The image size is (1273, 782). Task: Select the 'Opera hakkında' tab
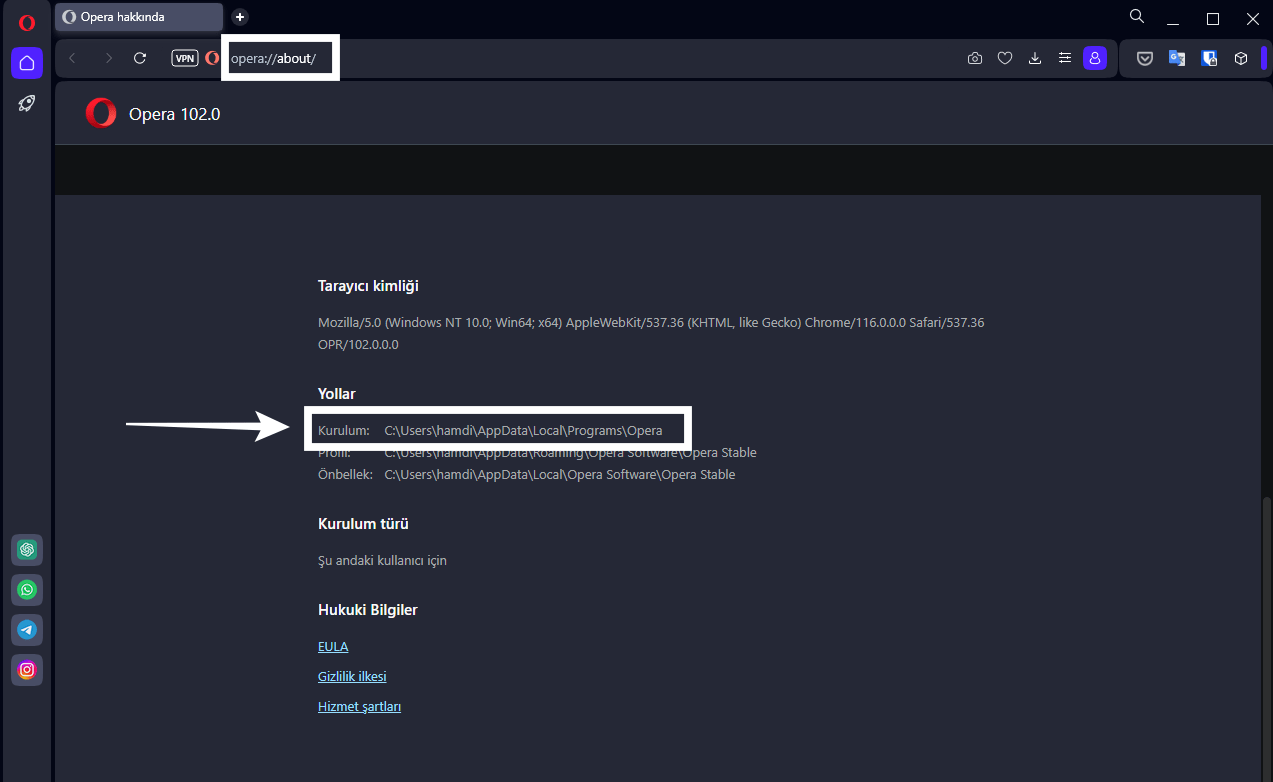[139, 17]
